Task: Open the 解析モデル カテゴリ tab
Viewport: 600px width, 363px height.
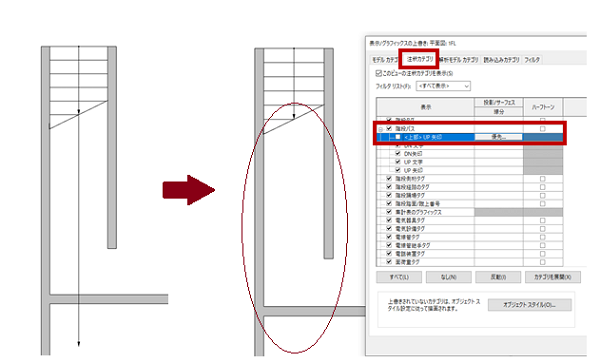Action: click(x=458, y=60)
